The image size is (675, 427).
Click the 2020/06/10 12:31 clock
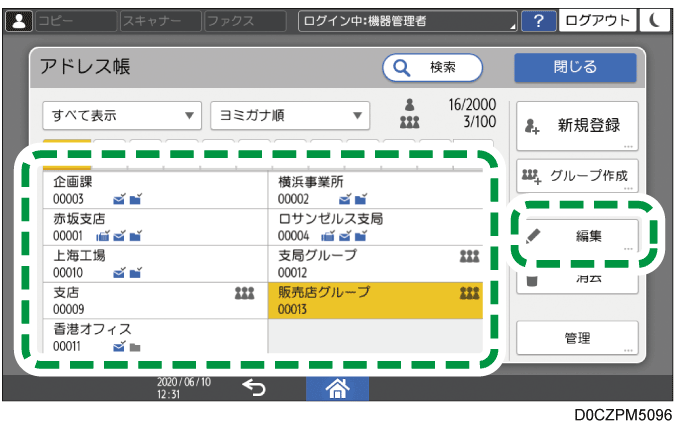(x=184, y=388)
